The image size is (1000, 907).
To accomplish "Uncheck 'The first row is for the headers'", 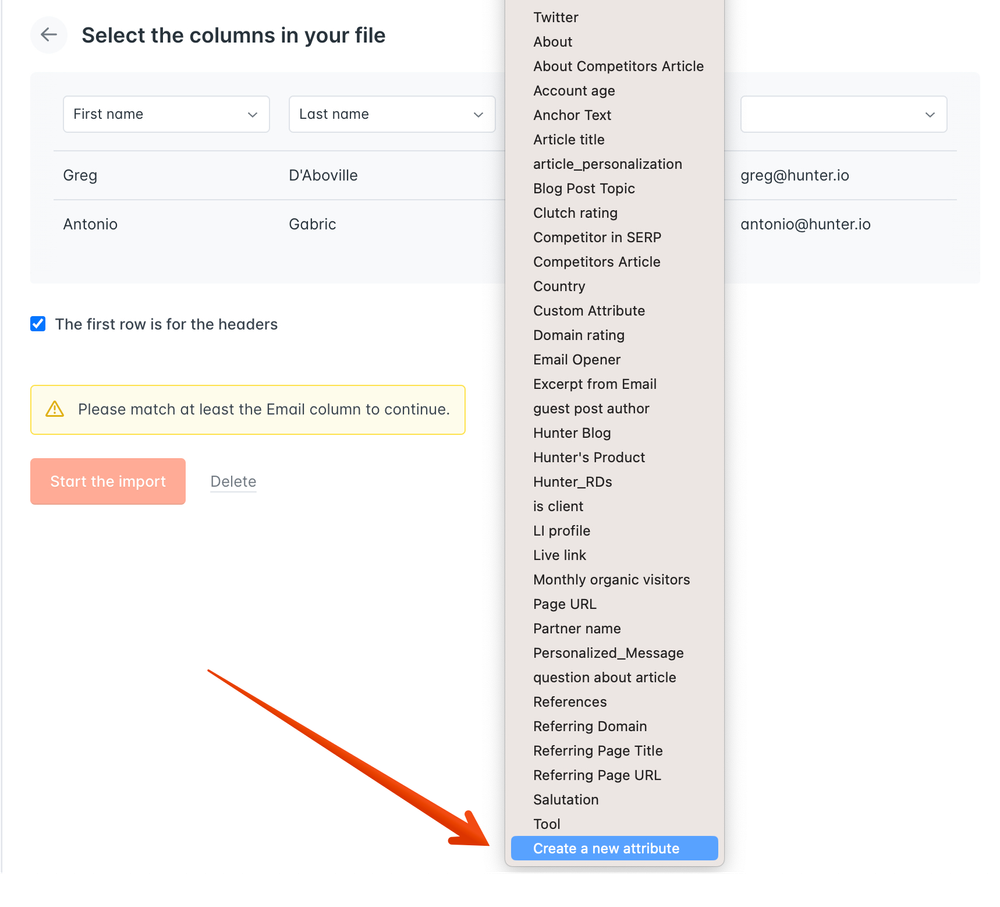I will pos(37,324).
